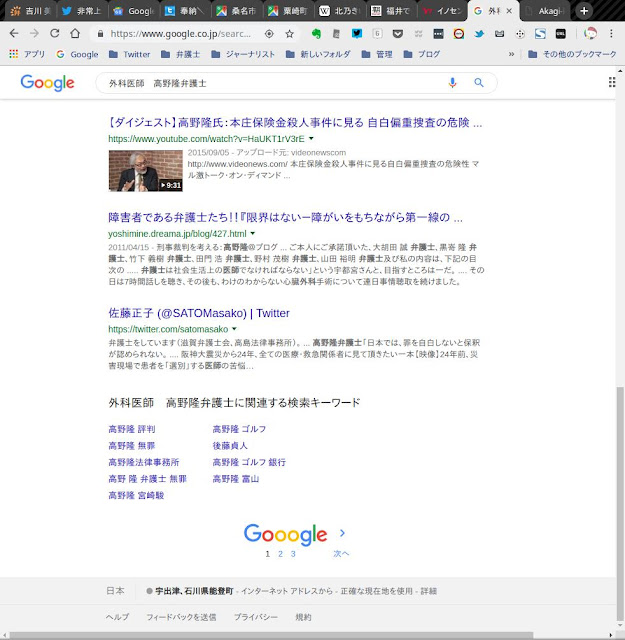Click related search 高野隆 富山
The width and height of the screenshot is (625, 640).
pyautogui.click(x=236, y=479)
